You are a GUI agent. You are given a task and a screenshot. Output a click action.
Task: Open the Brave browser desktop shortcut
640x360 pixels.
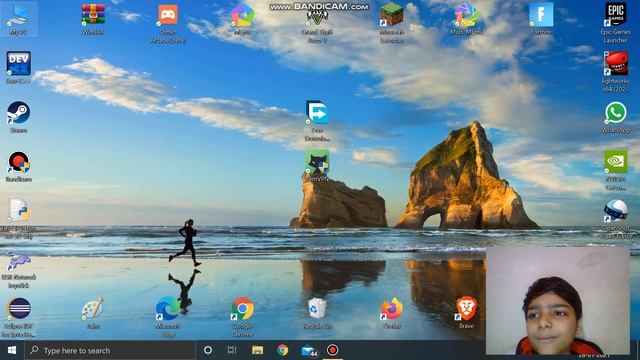[467, 313]
